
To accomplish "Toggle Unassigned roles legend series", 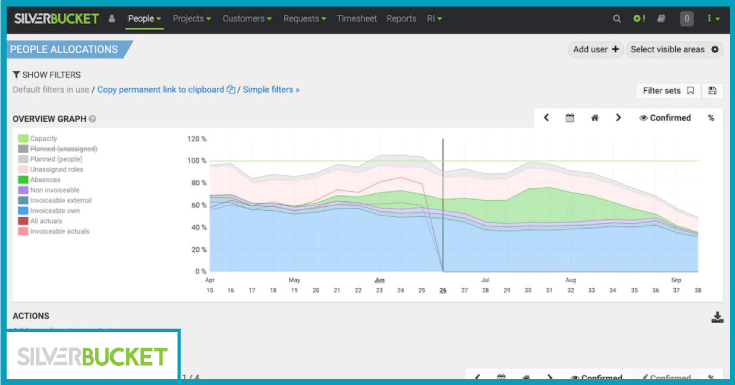I will pos(51,169).
